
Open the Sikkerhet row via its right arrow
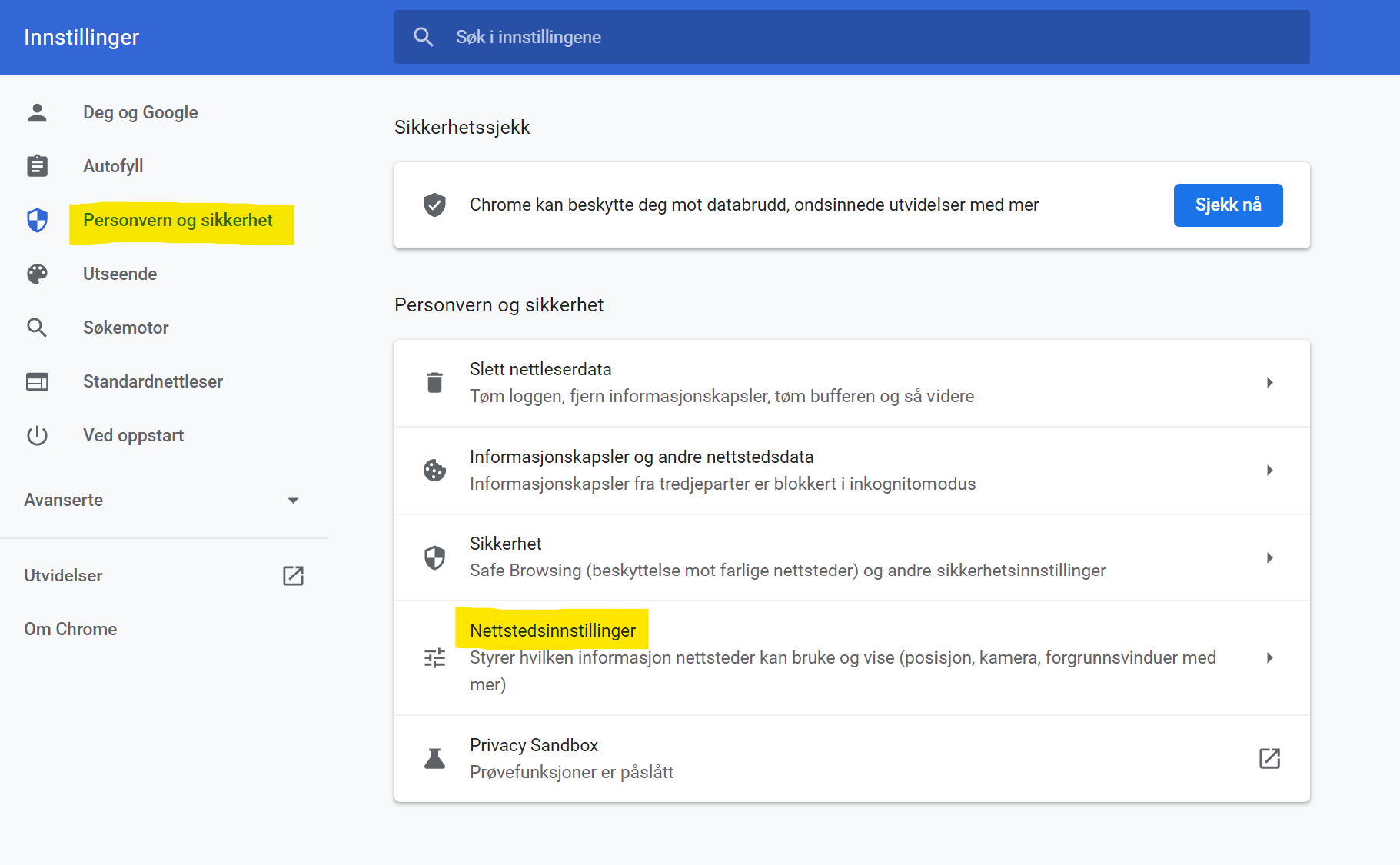pyautogui.click(x=1269, y=557)
